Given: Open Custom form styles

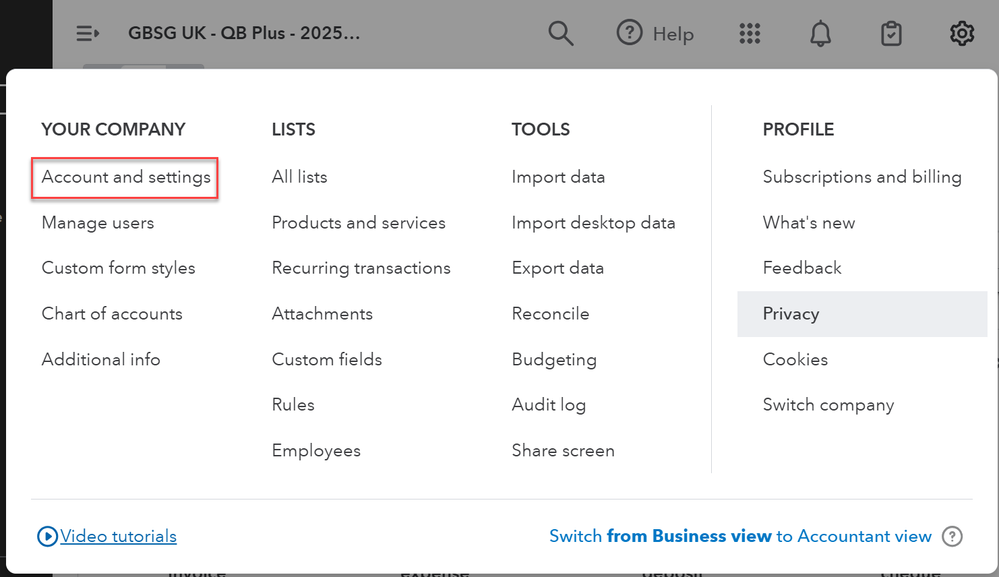Looking at the screenshot, I should click(x=119, y=268).
